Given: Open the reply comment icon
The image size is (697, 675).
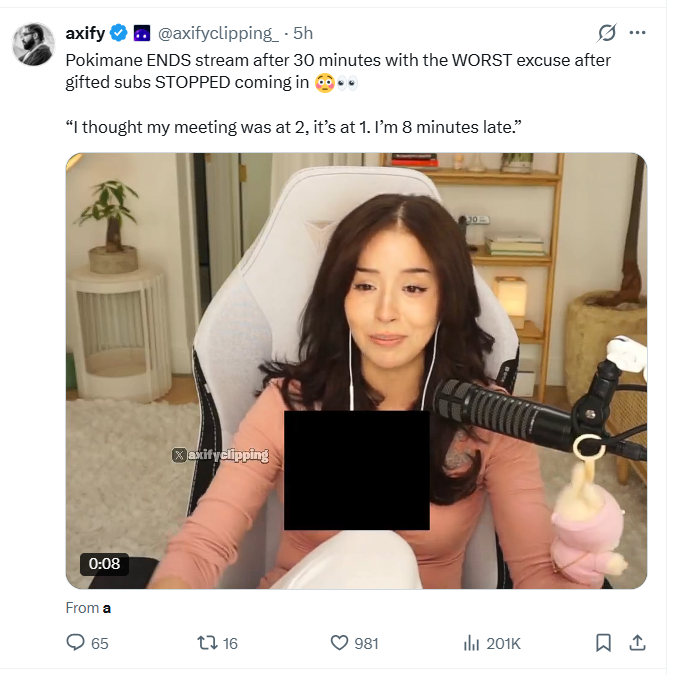Looking at the screenshot, I should (75, 642).
